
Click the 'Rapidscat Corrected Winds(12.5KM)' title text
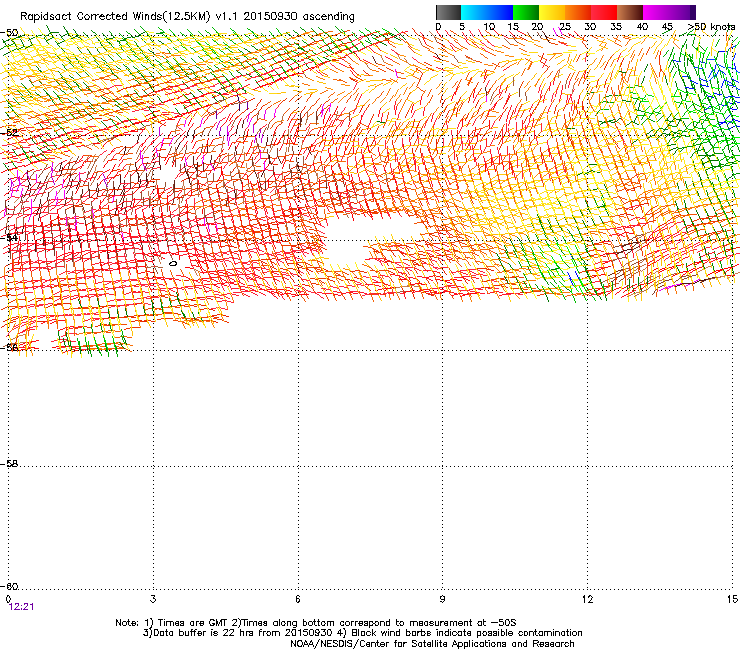click(115, 17)
